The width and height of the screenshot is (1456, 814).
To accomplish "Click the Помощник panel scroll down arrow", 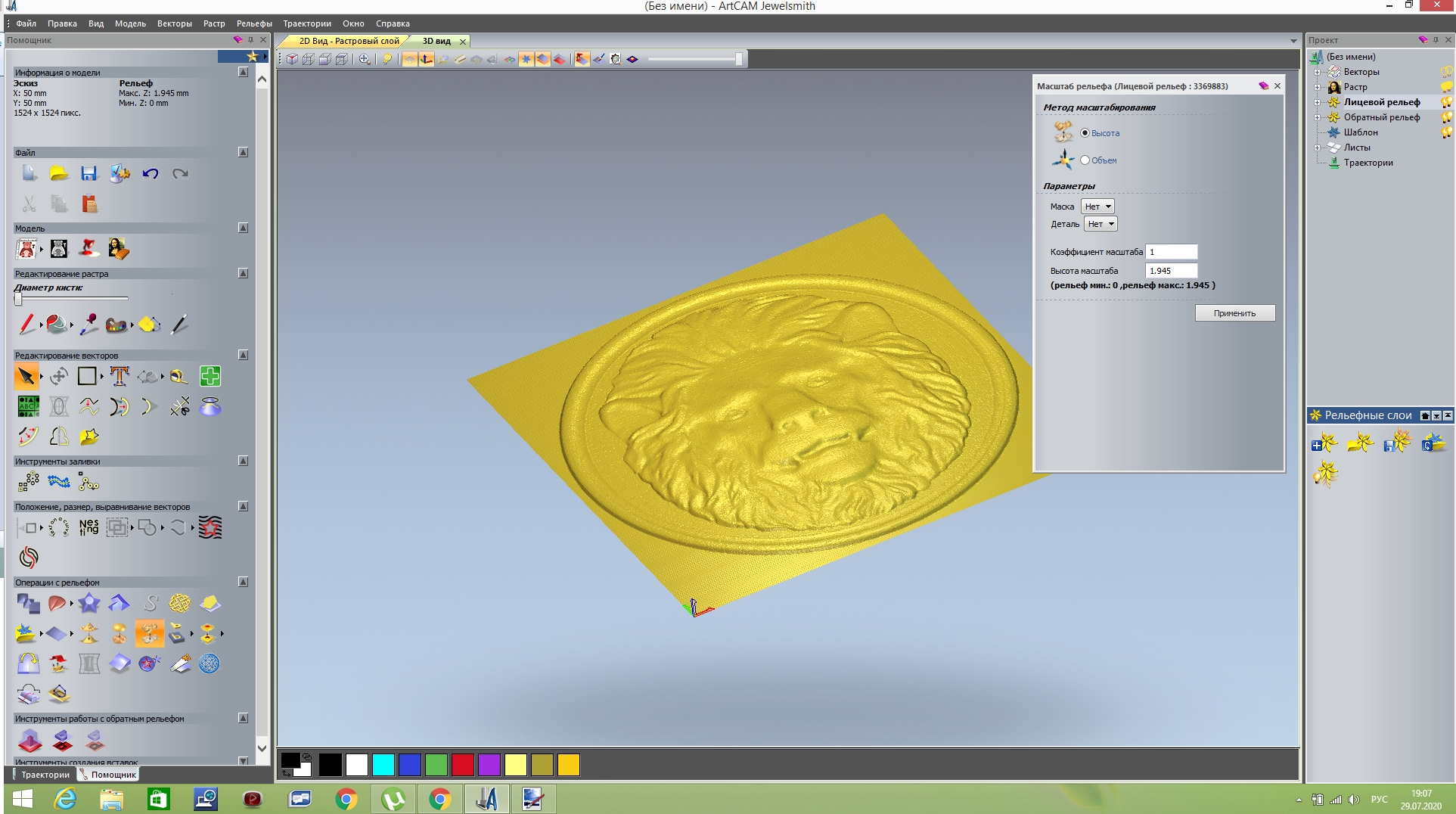I will point(262,748).
